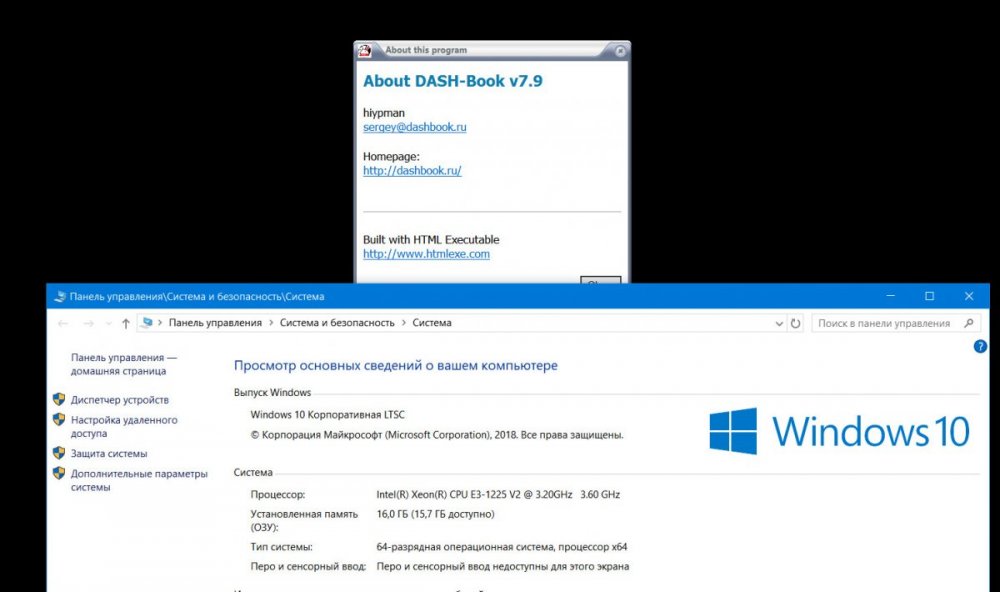The width and height of the screenshot is (1000, 592).
Task: Click the computer icon in address bar
Action: click(147, 323)
